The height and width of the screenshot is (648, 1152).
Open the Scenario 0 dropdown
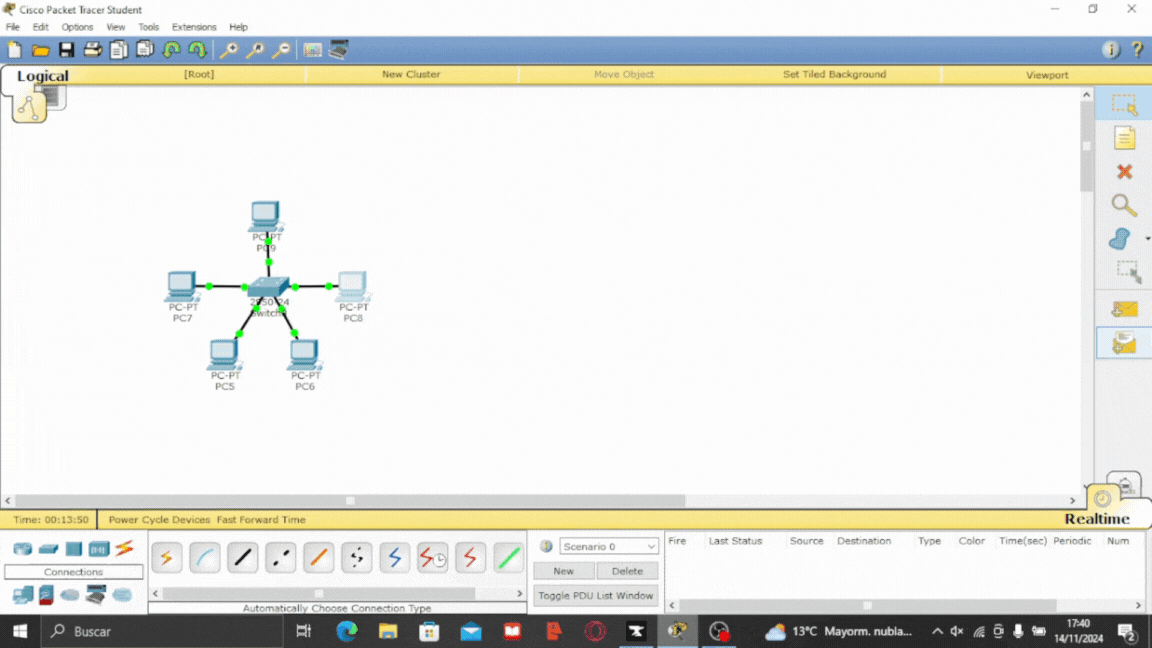click(609, 547)
